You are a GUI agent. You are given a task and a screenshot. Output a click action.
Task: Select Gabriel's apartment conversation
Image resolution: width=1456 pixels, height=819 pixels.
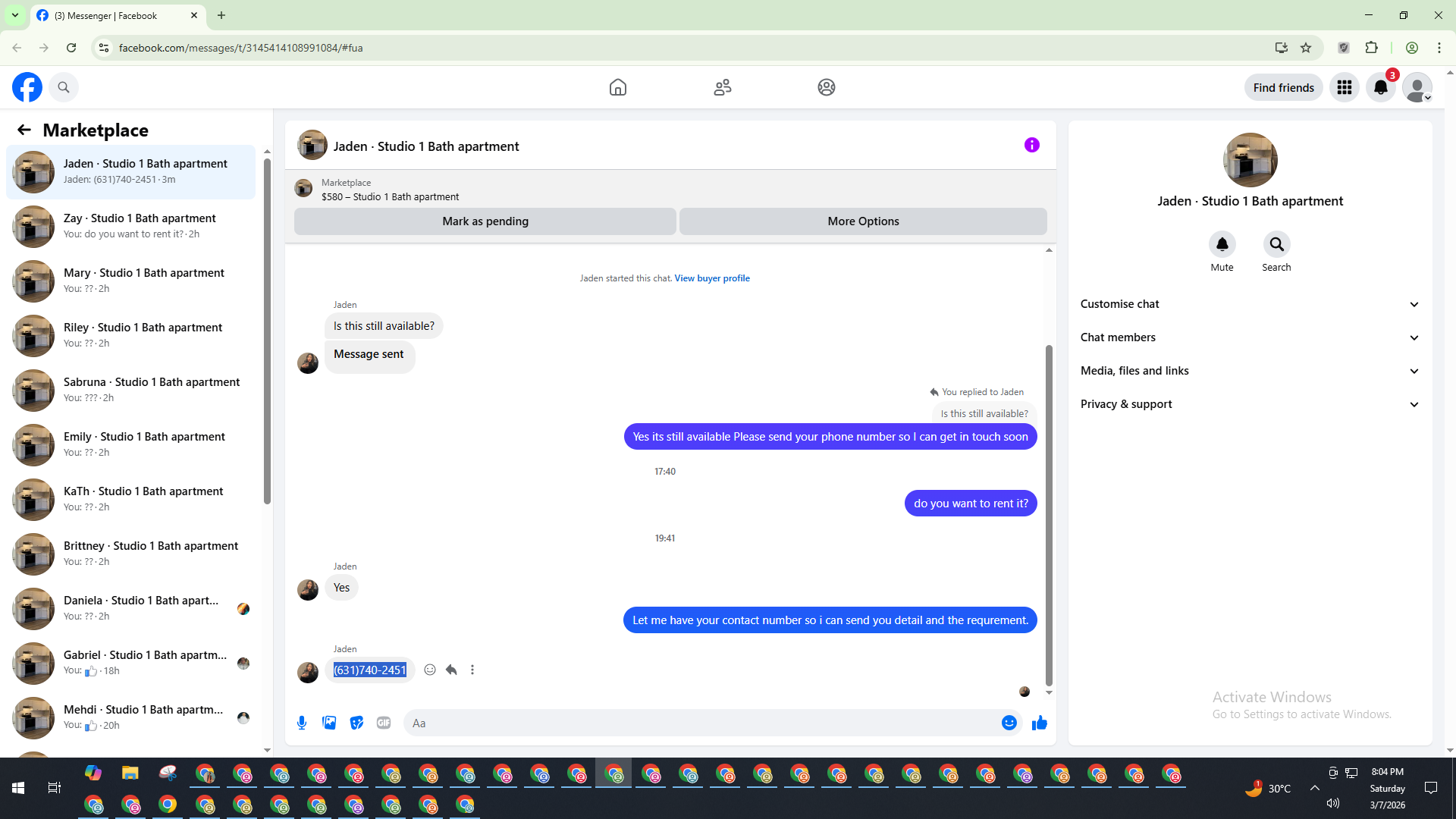pos(130,664)
